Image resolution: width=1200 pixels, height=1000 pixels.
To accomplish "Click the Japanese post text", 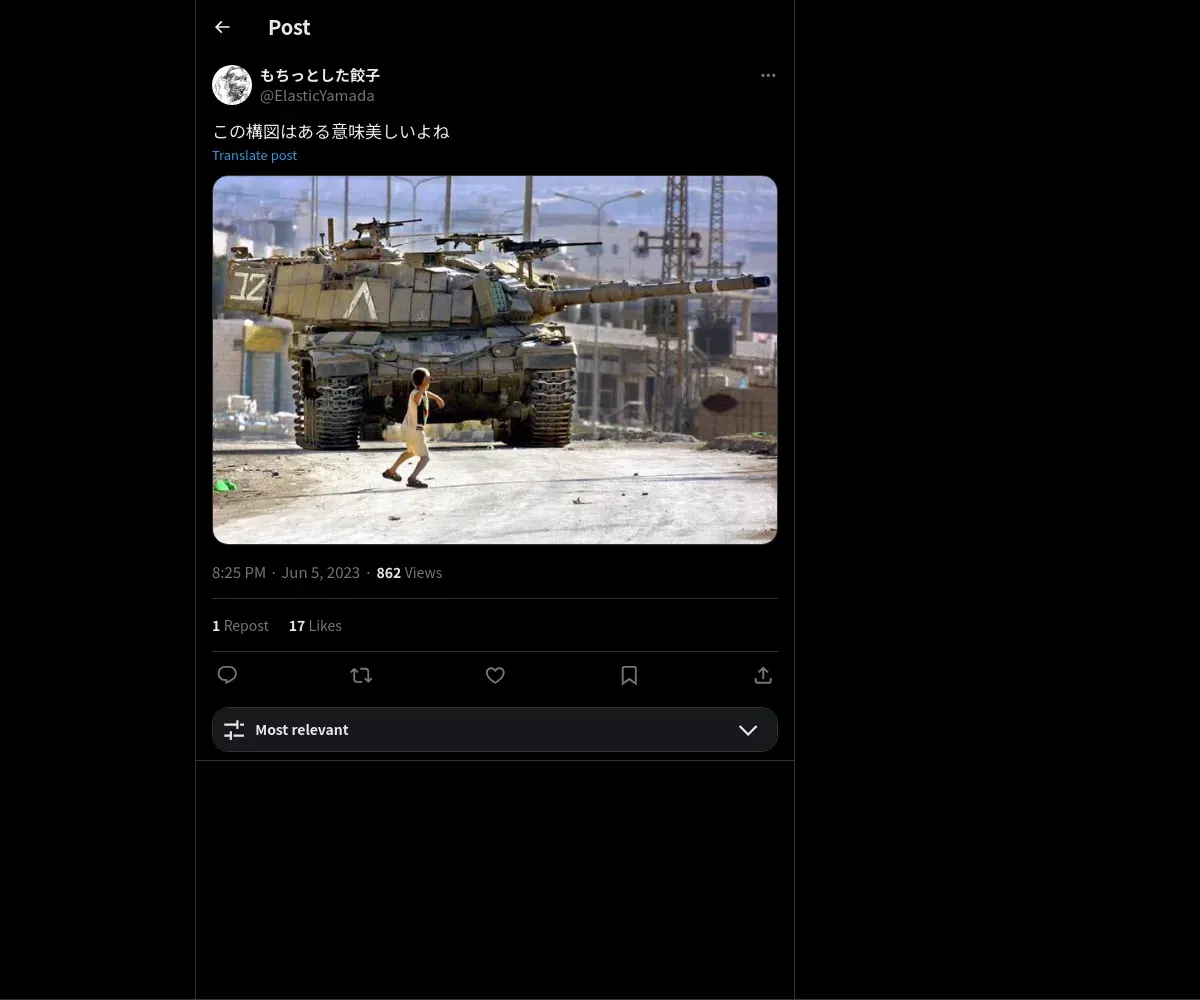I will (331, 131).
